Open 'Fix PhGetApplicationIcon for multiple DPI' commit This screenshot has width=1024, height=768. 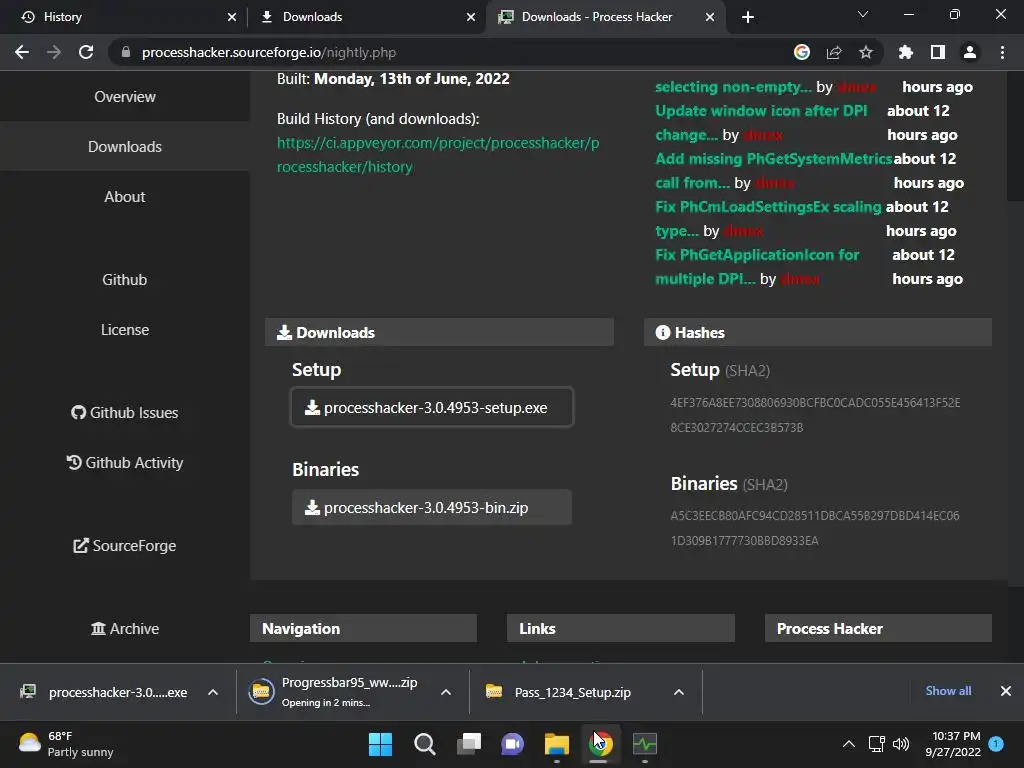pos(757,266)
